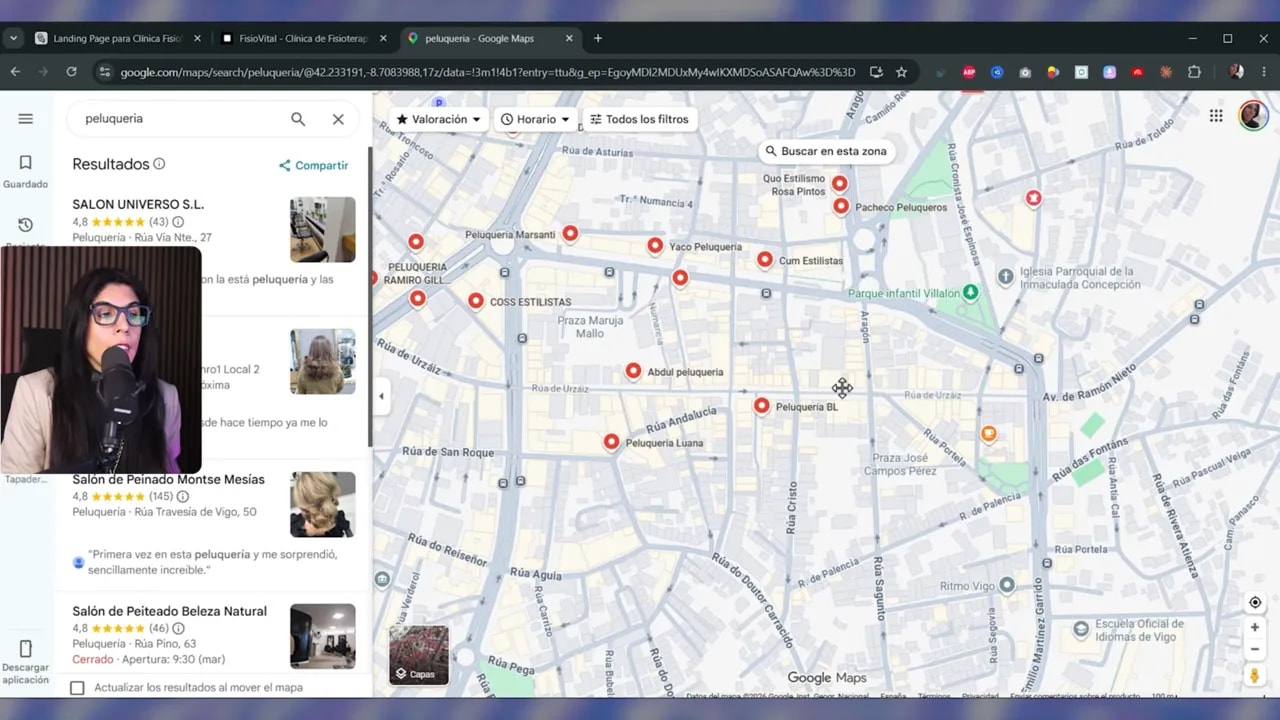1280x720 pixels.
Task: Switch to FisioVital tab
Action: pyautogui.click(x=304, y=38)
